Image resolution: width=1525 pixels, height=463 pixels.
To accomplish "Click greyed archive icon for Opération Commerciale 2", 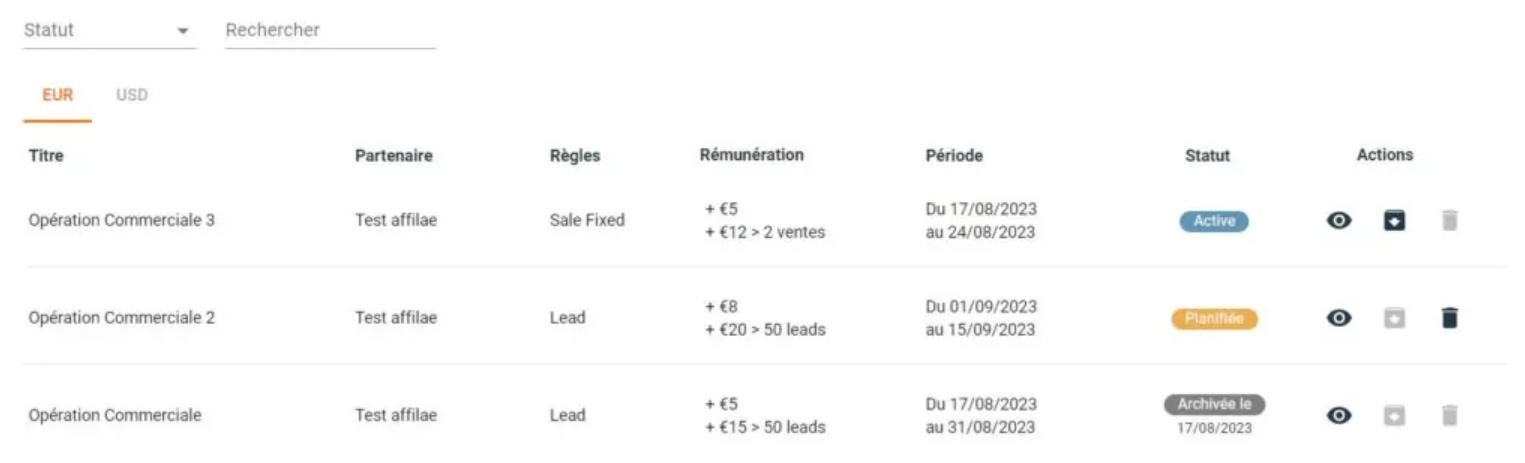I will [x=1394, y=318].
